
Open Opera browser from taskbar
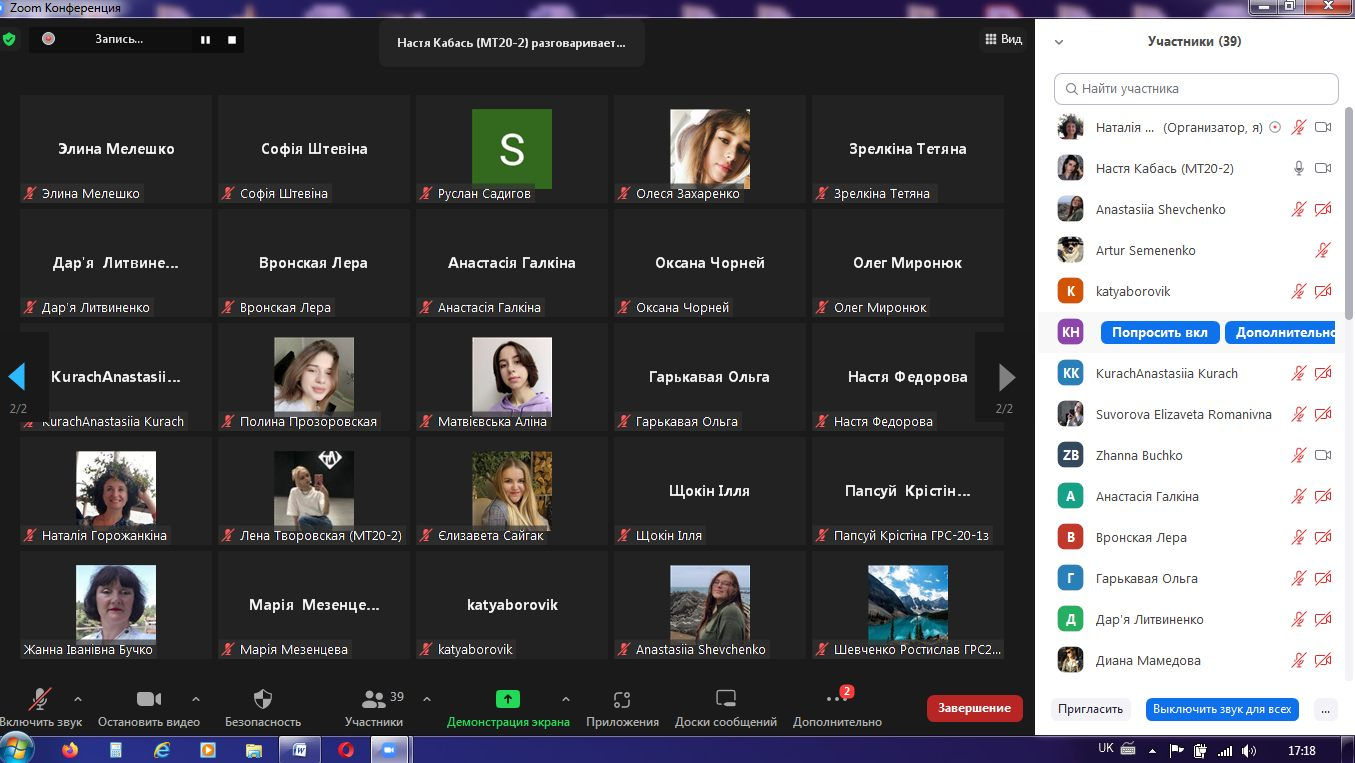click(x=346, y=749)
